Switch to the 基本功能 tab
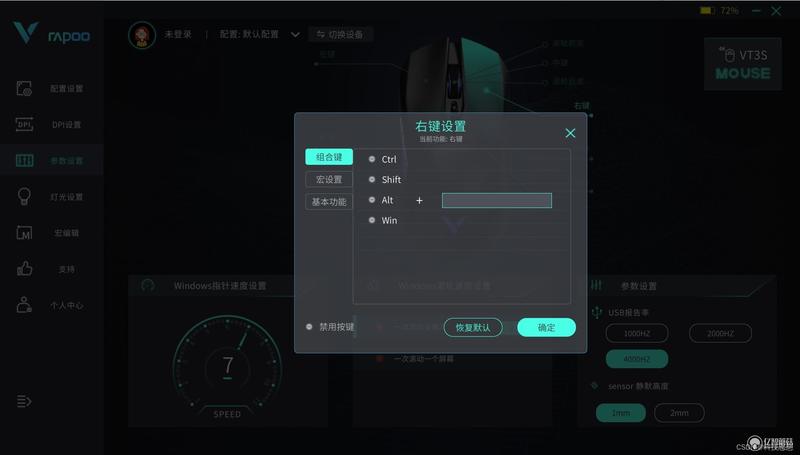The width and height of the screenshot is (800, 455). pyautogui.click(x=329, y=202)
